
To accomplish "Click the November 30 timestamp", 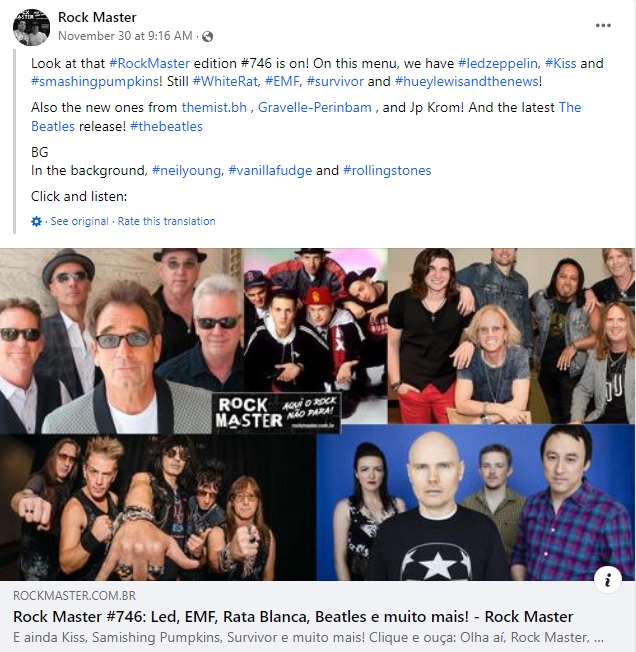I will (125, 36).
